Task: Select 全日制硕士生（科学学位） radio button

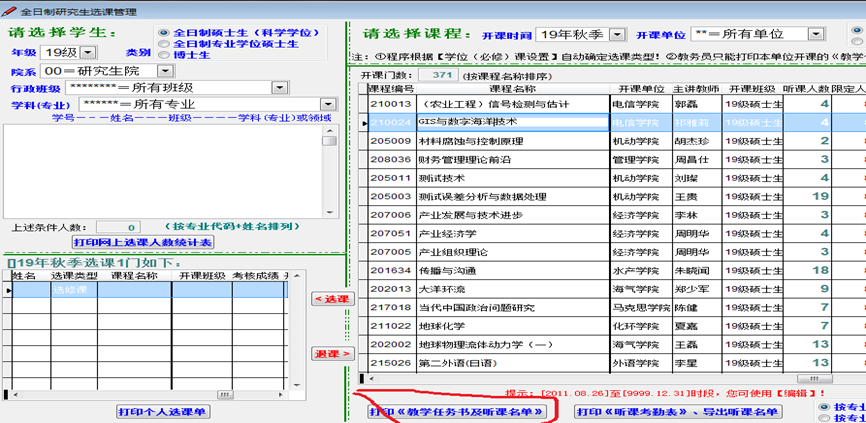Action: (x=164, y=33)
